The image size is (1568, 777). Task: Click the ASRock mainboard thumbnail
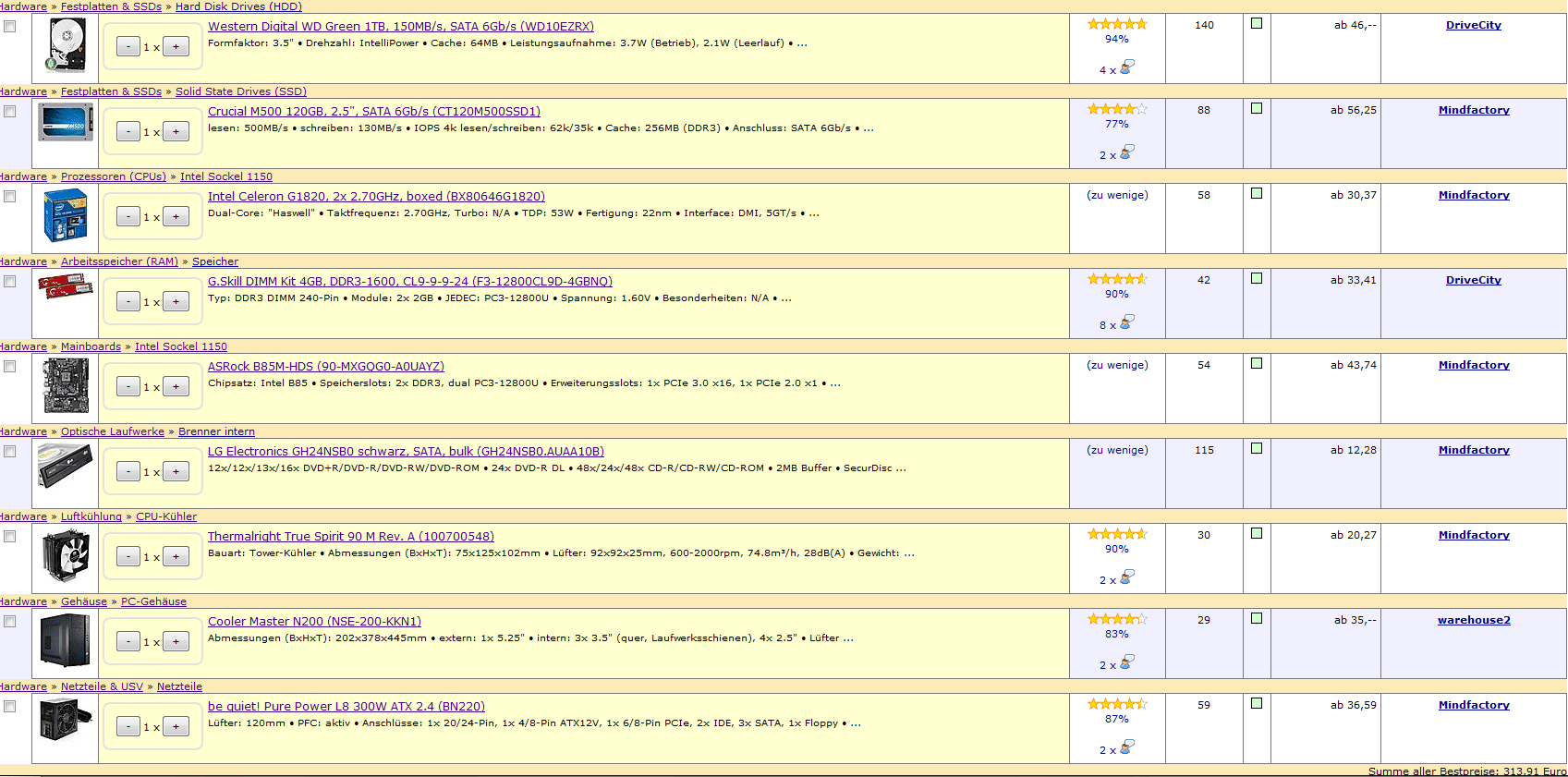pos(66,385)
